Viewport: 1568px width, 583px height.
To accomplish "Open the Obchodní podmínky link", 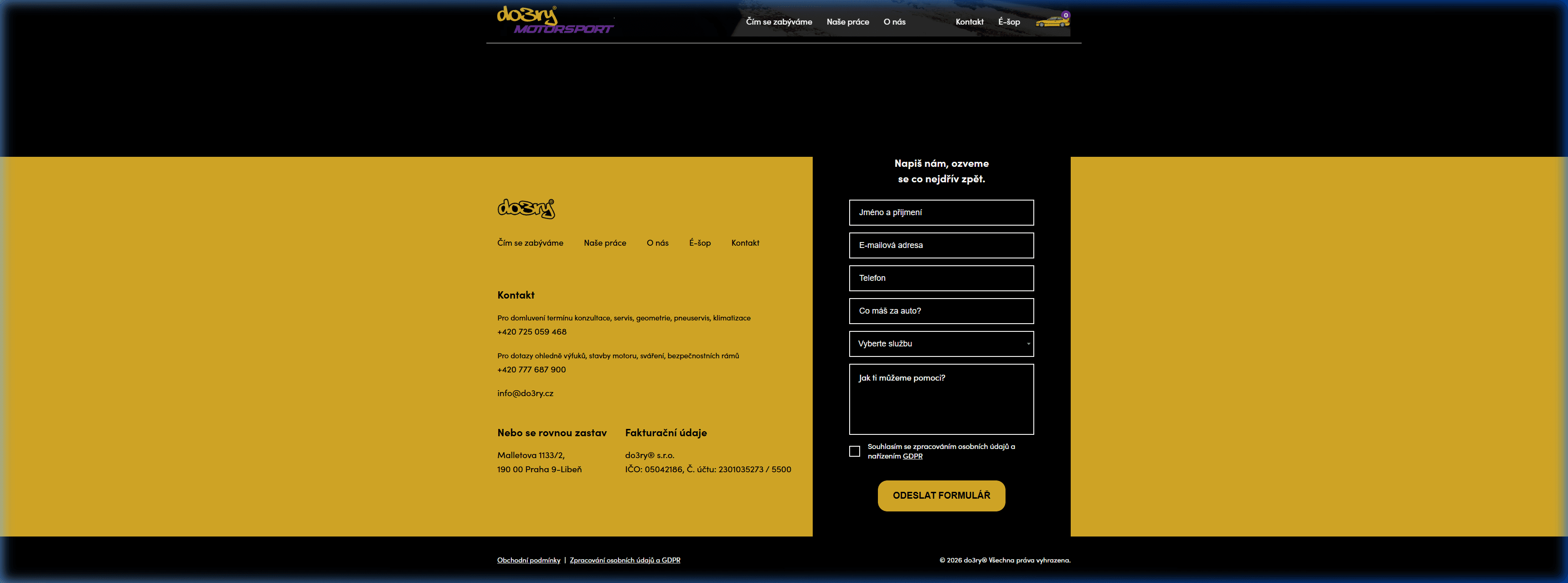I will (x=528, y=560).
